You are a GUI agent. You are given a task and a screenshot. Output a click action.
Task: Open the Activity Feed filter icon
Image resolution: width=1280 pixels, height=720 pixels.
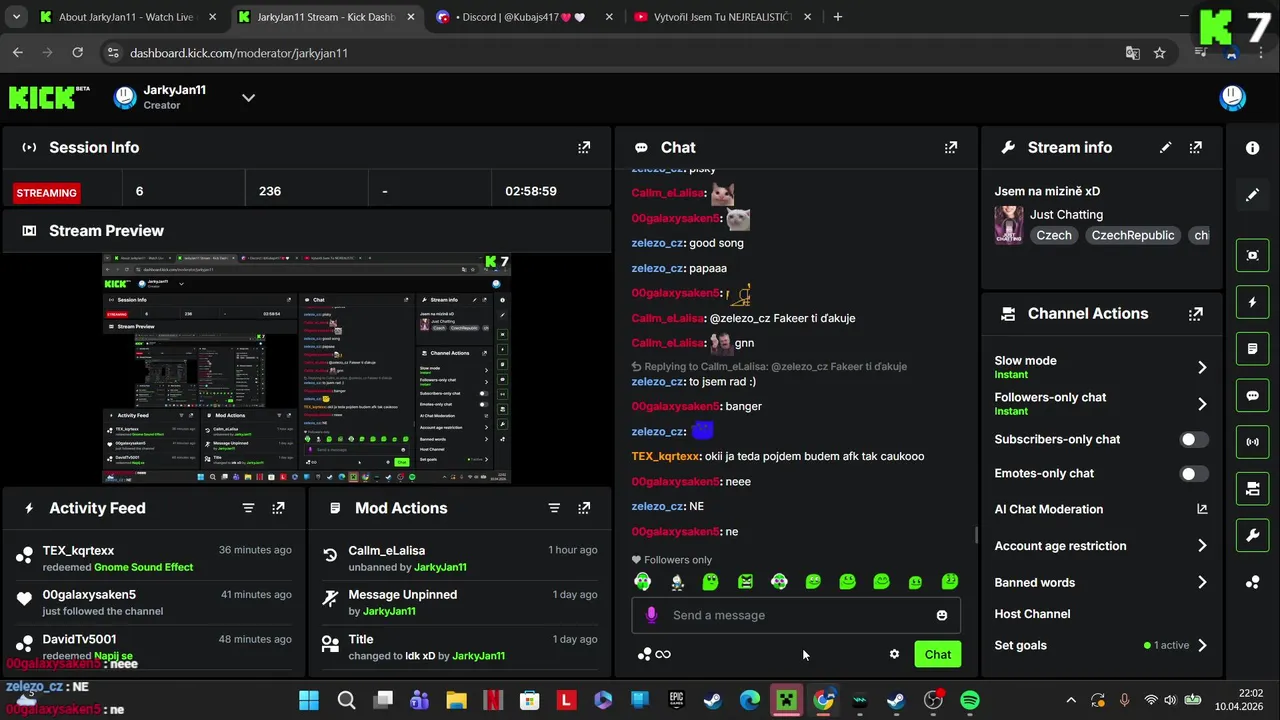[248, 508]
